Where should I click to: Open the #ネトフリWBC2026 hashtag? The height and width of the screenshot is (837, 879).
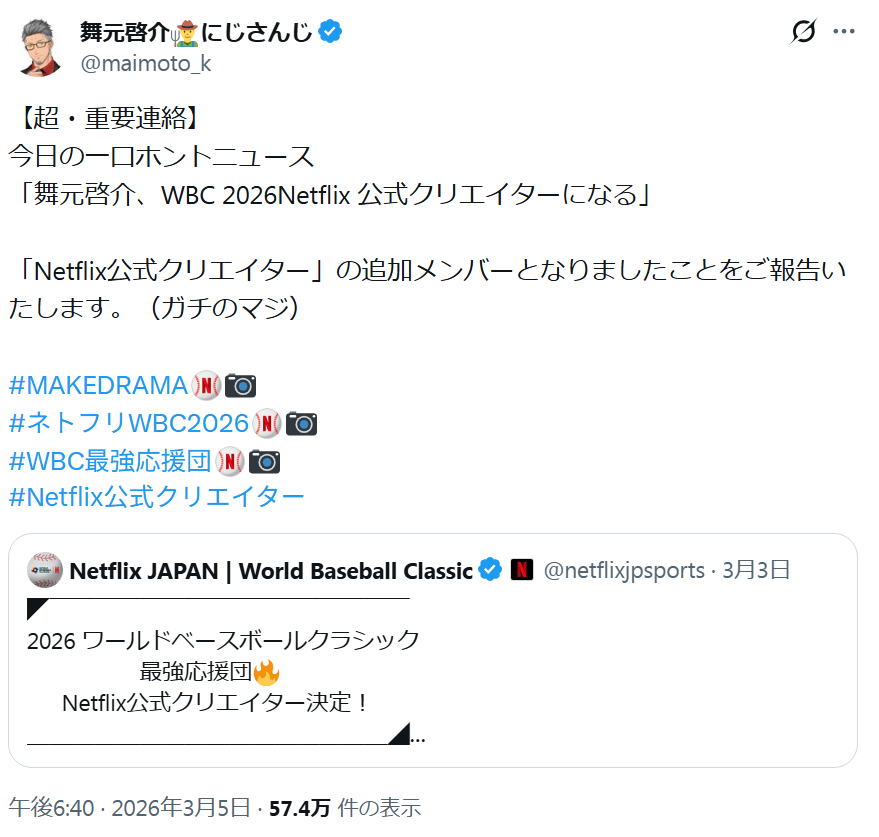point(128,423)
